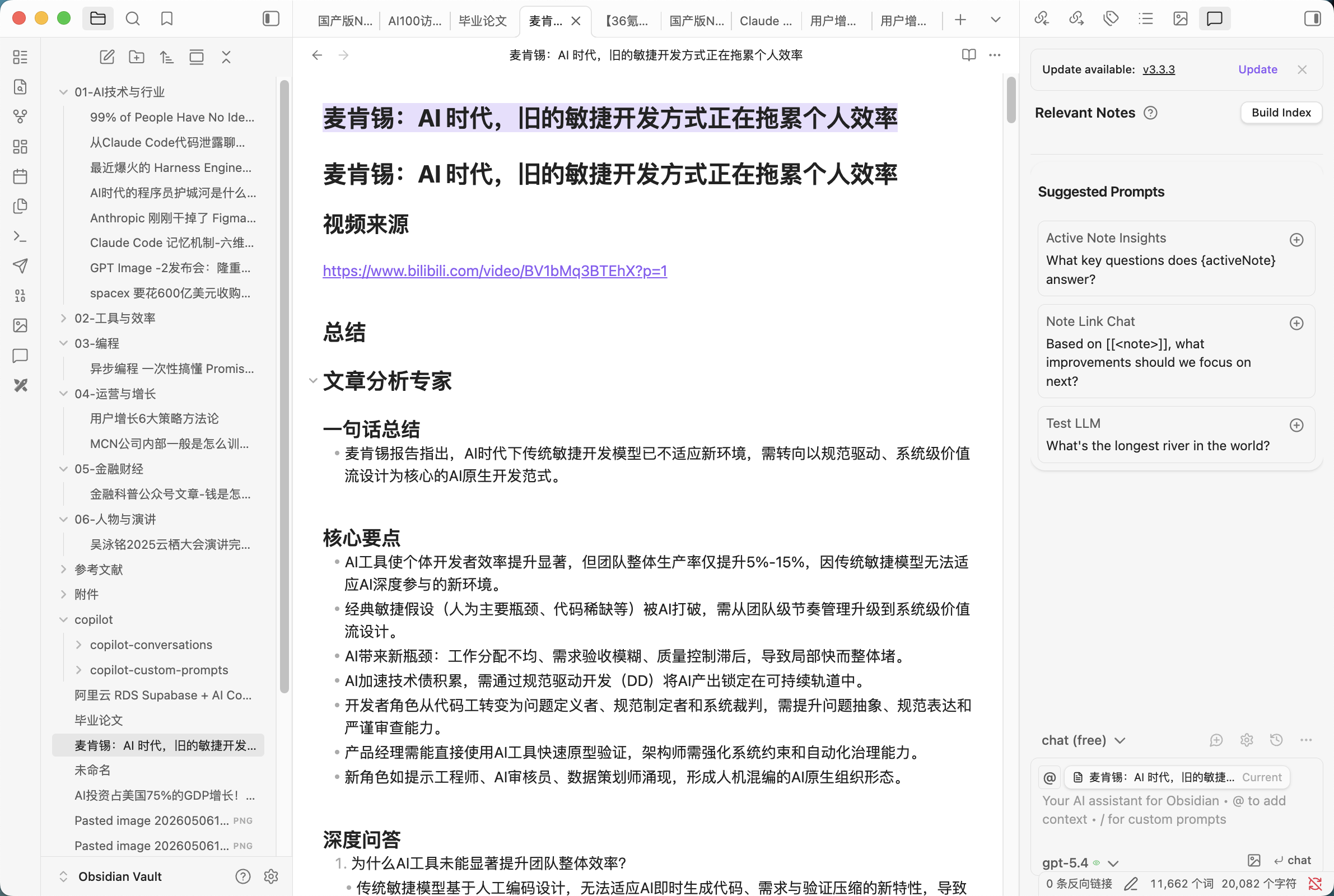
Task: Open the help icon beside vault name
Action: [x=243, y=876]
